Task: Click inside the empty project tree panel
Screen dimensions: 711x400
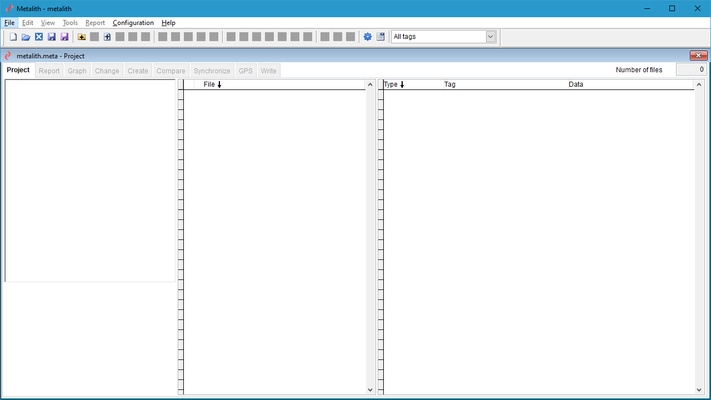Action: (x=90, y=180)
